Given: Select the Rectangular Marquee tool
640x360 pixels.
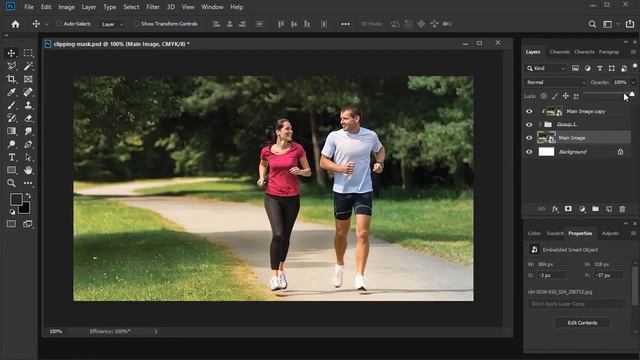Looking at the screenshot, I should tap(28, 53).
